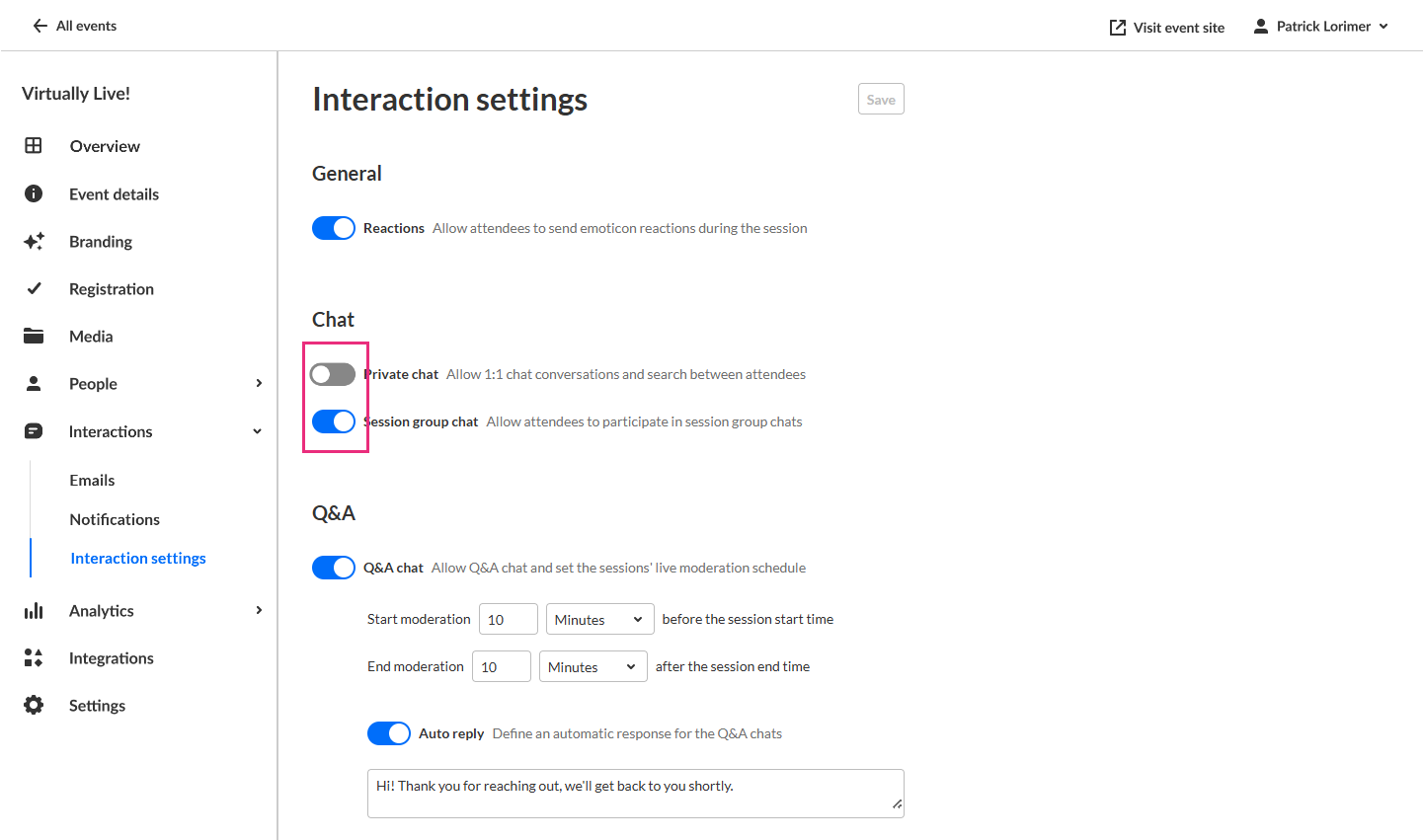Disable the Reactions toggle
Screen dimensions: 1423x840
[334, 228]
